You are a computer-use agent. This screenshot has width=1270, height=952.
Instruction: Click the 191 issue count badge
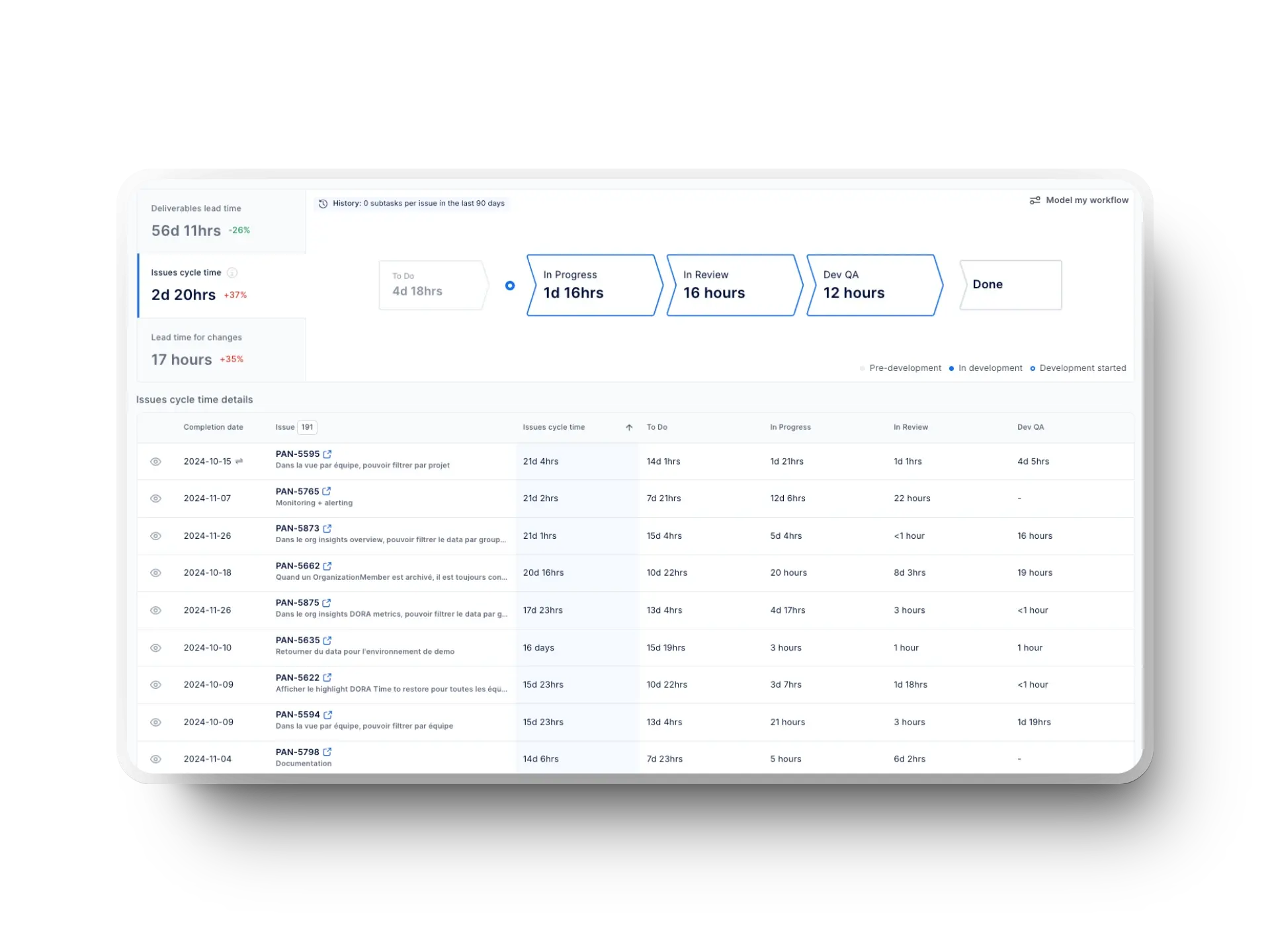pos(308,427)
